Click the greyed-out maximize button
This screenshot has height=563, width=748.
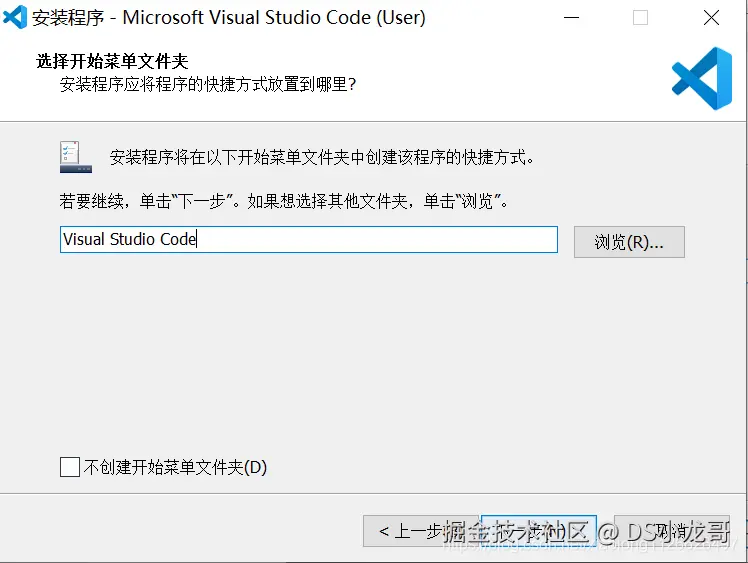pyautogui.click(x=641, y=18)
